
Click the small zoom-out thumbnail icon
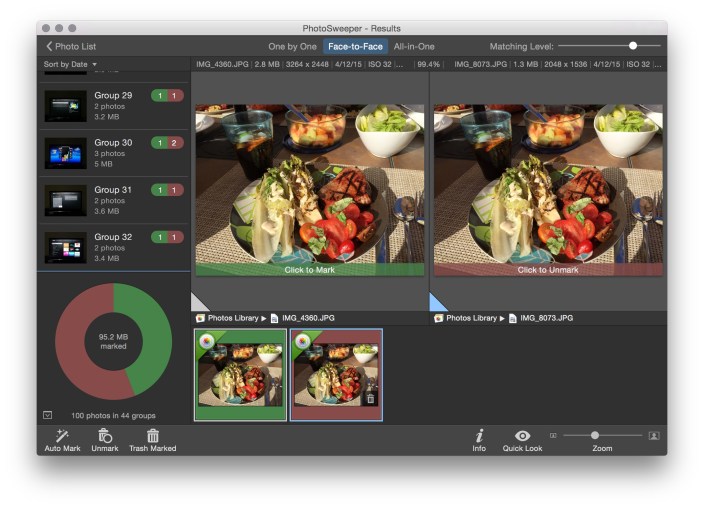pyautogui.click(x=553, y=435)
